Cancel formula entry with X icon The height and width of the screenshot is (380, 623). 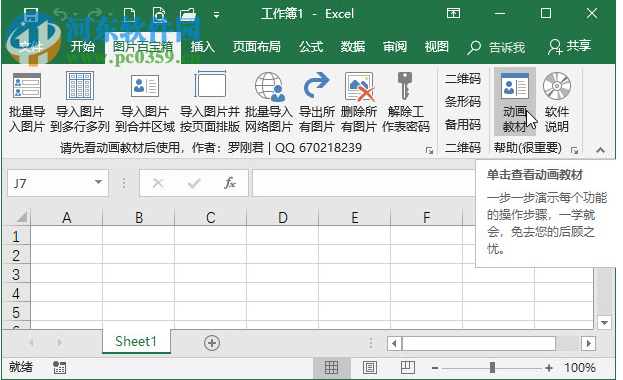[x=158, y=183]
